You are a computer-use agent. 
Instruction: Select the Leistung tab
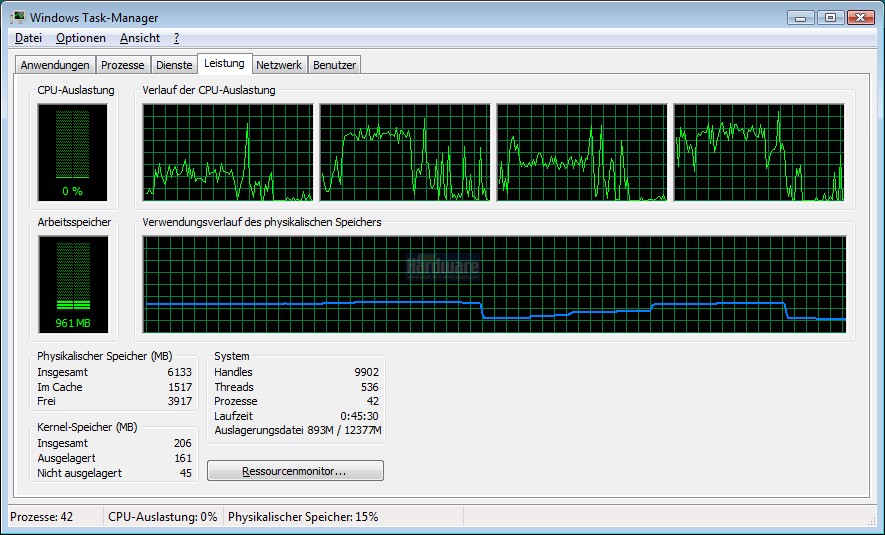click(224, 63)
